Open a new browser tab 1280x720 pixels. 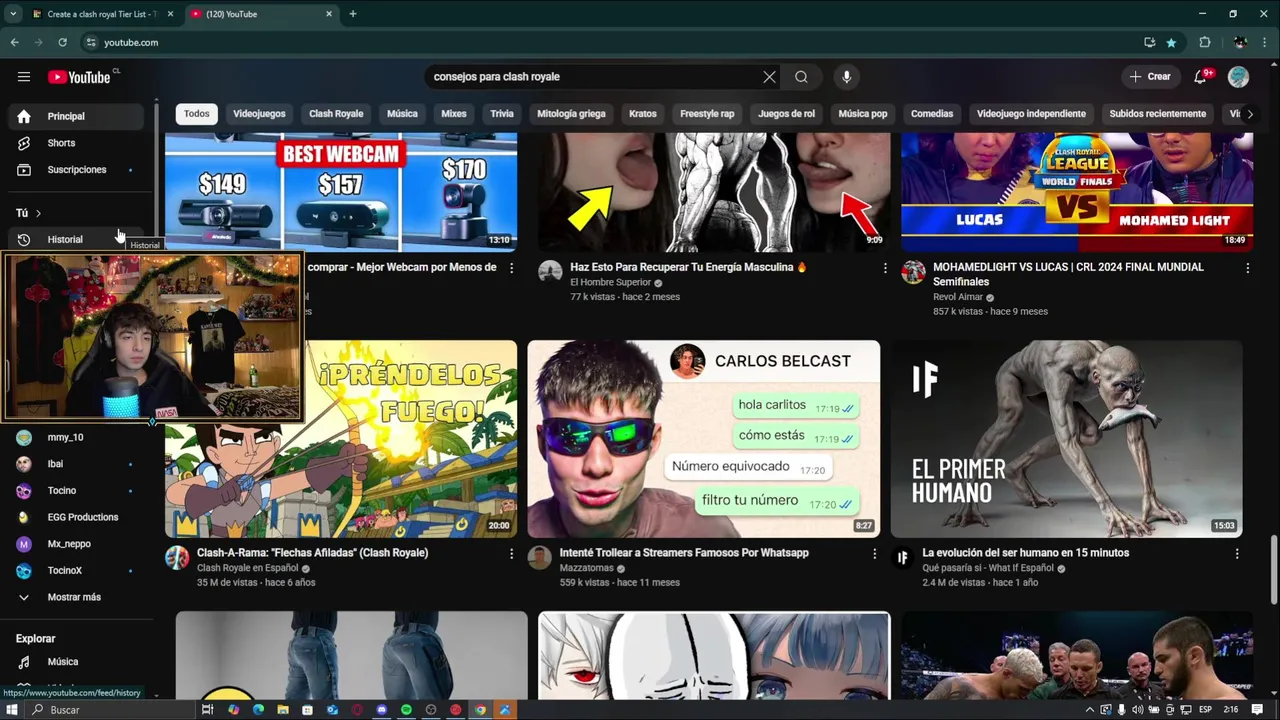pos(353,14)
